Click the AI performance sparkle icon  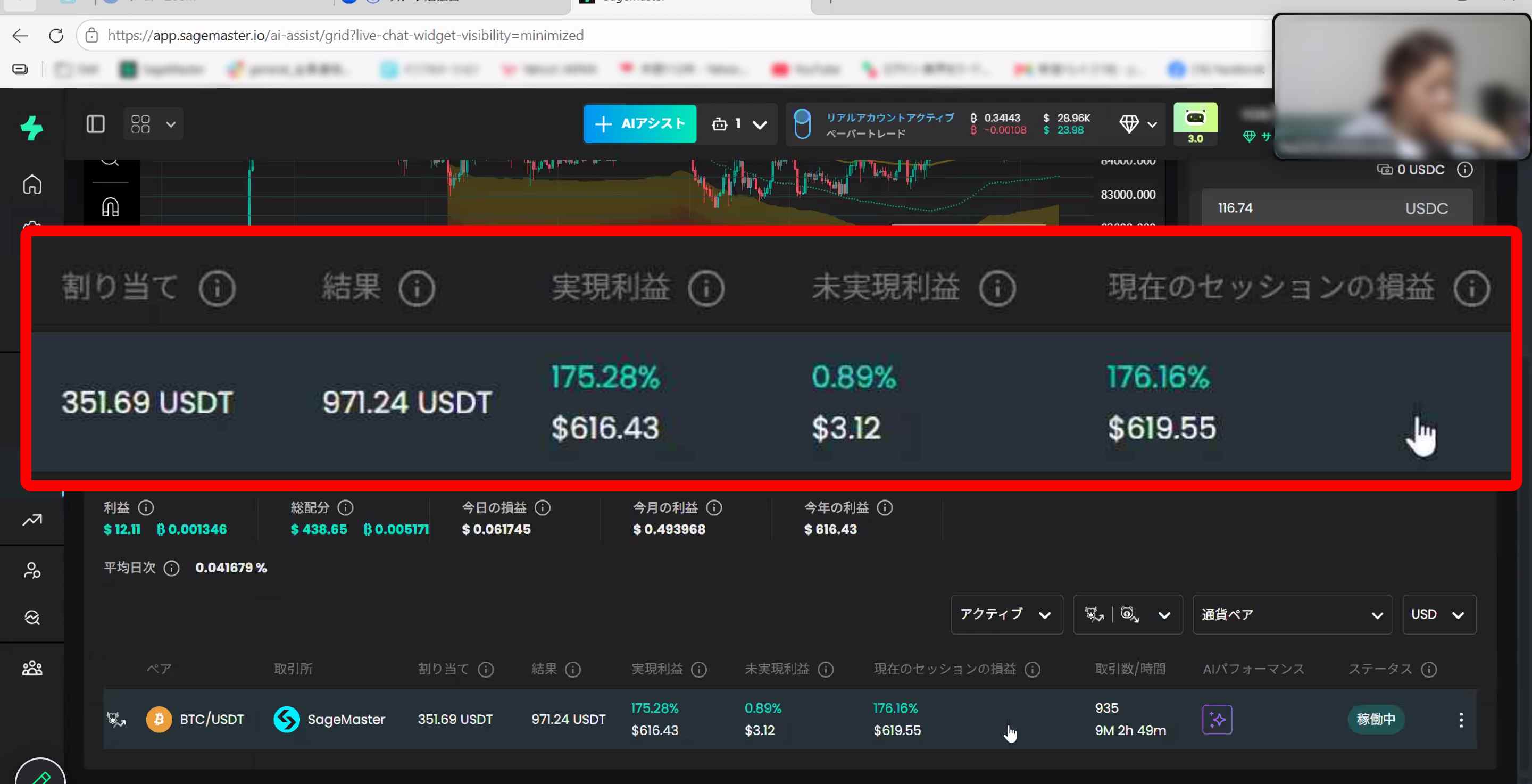tap(1217, 719)
